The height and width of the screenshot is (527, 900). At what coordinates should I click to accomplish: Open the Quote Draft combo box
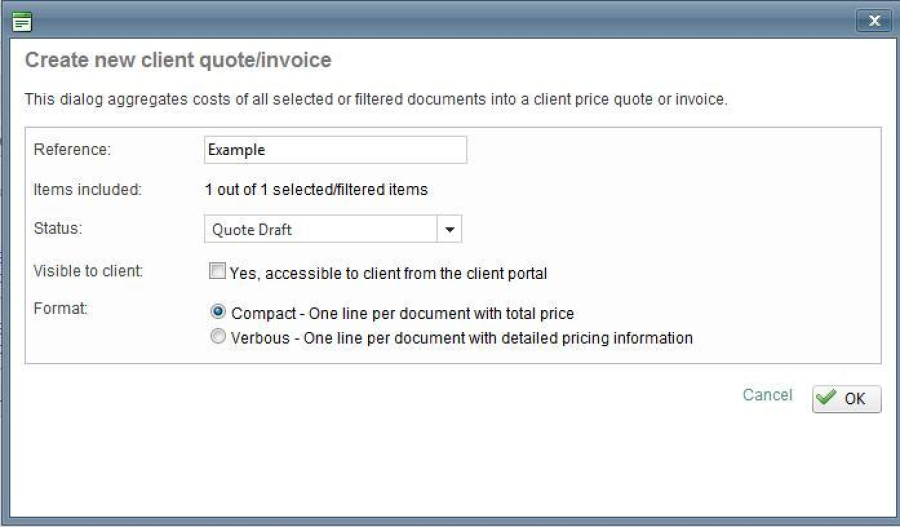pyautogui.click(x=321, y=230)
